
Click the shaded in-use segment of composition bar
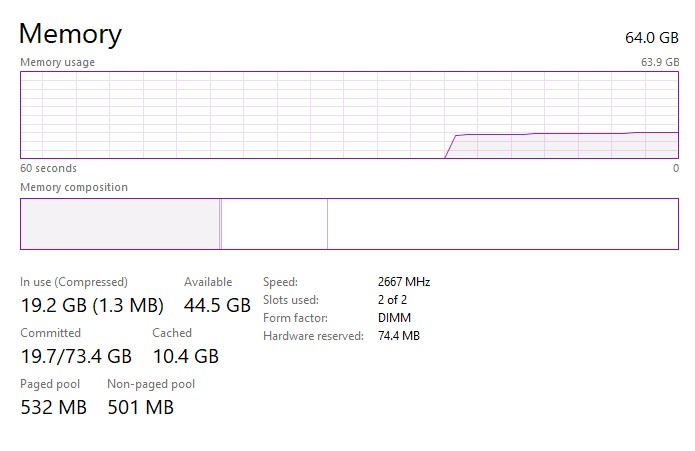(120, 224)
